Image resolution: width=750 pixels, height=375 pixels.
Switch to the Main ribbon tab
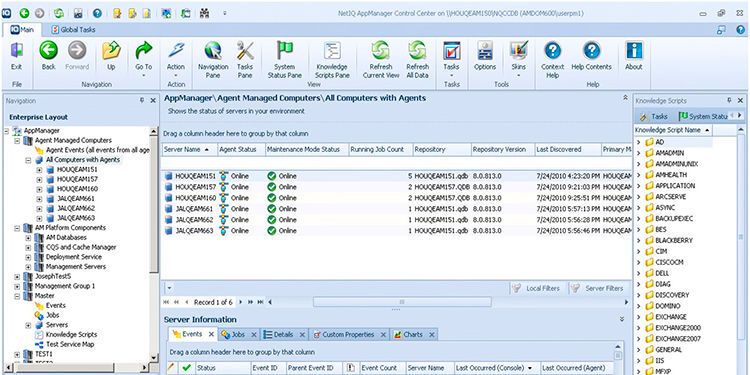click(22, 30)
